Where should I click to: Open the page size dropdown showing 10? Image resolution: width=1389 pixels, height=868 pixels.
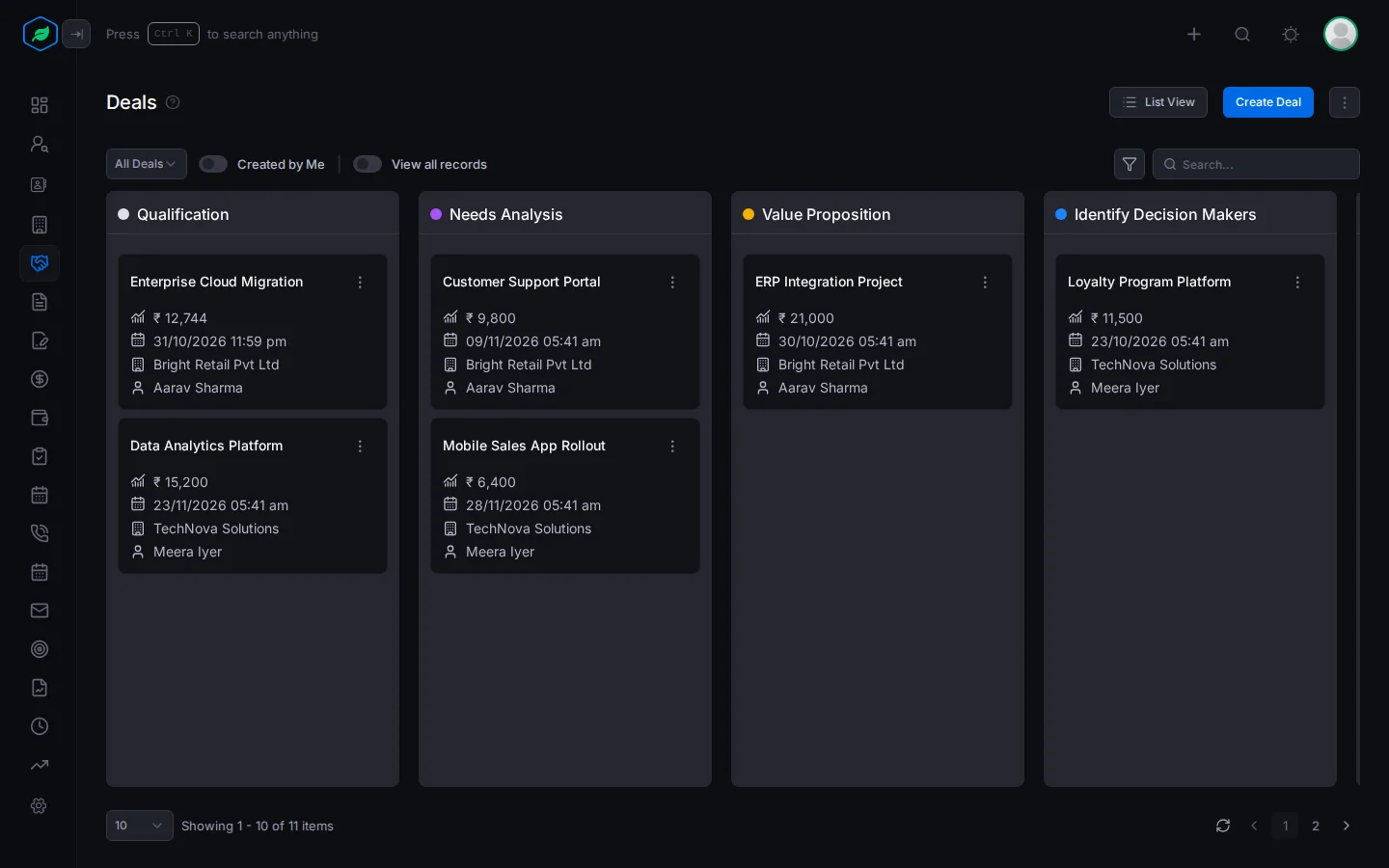pyautogui.click(x=140, y=826)
